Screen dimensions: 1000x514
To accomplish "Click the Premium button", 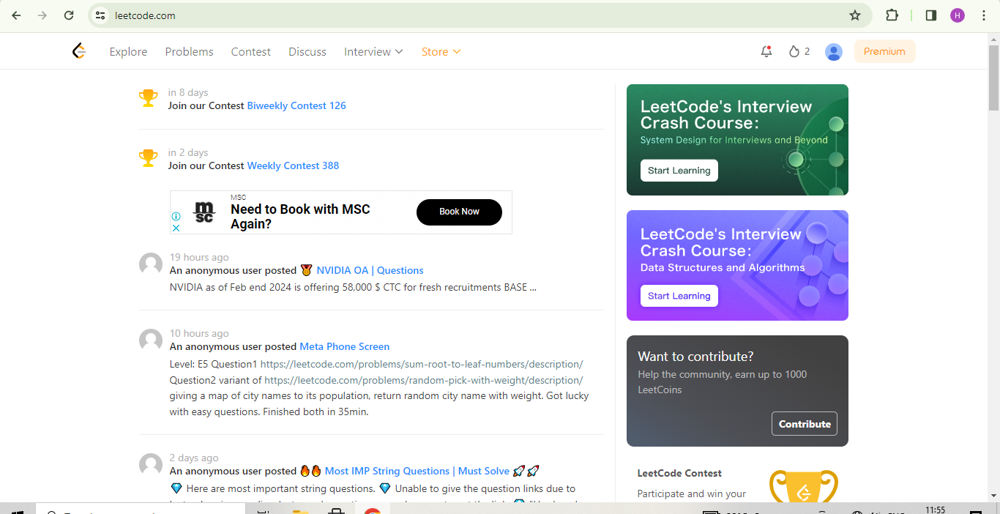I will click(x=884, y=52).
